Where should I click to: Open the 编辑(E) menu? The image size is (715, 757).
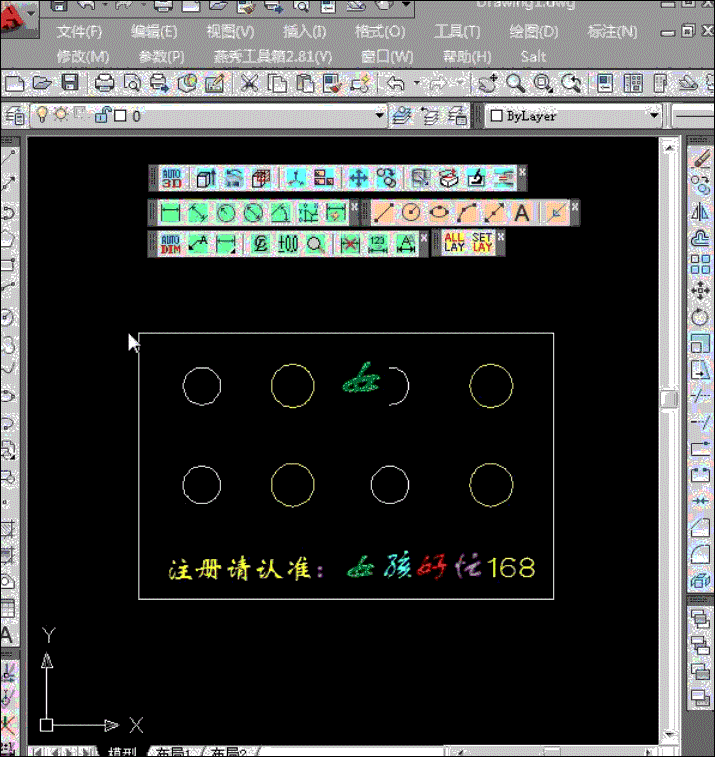pyautogui.click(x=154, y=32)
